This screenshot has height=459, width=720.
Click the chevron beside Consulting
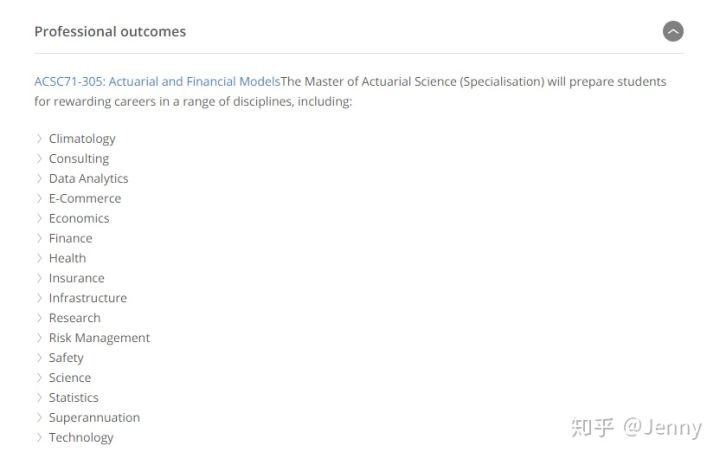[x=39, y=158]
